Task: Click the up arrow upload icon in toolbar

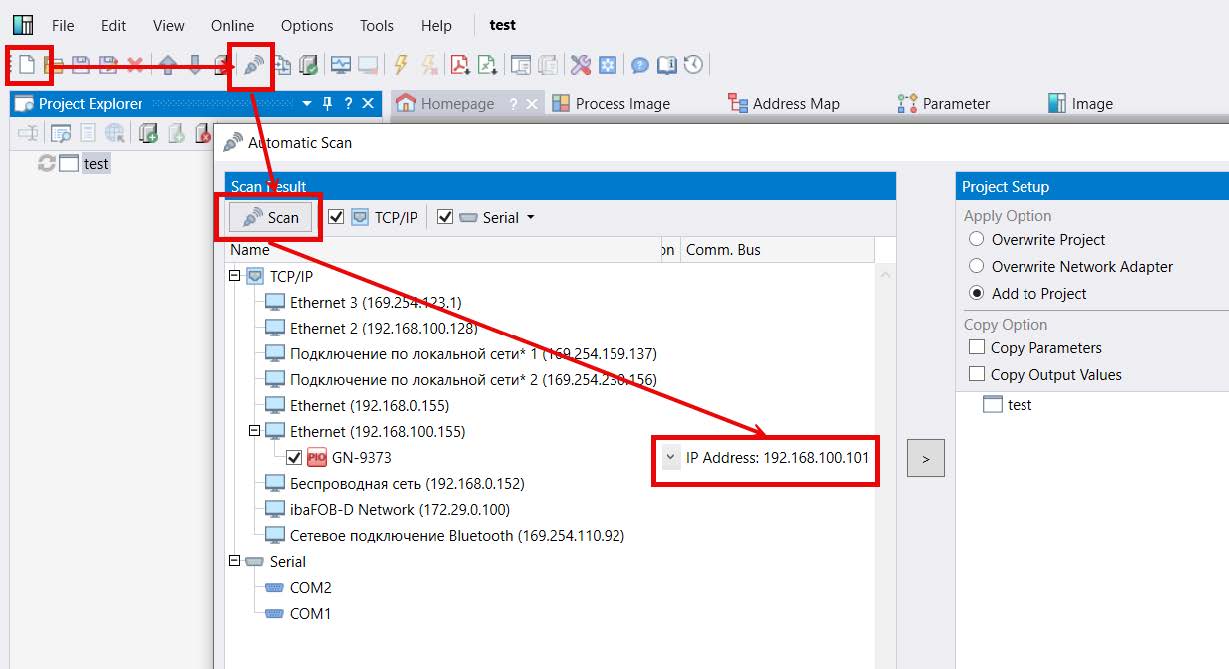Action: point(167,65)
